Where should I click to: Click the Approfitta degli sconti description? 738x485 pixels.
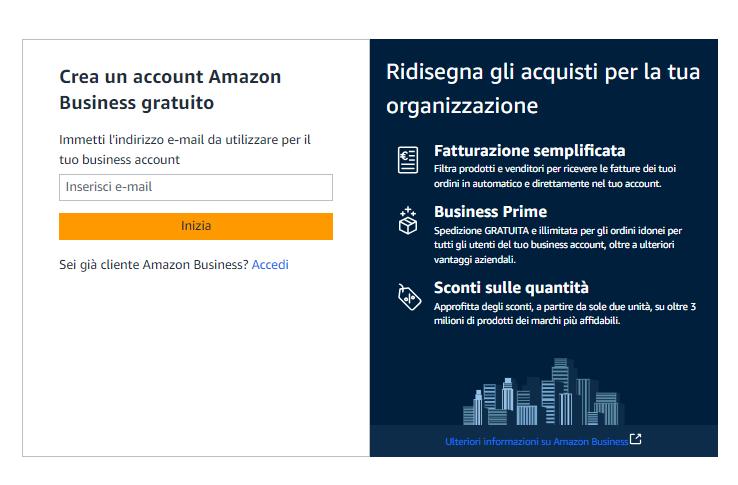point(564,313)
